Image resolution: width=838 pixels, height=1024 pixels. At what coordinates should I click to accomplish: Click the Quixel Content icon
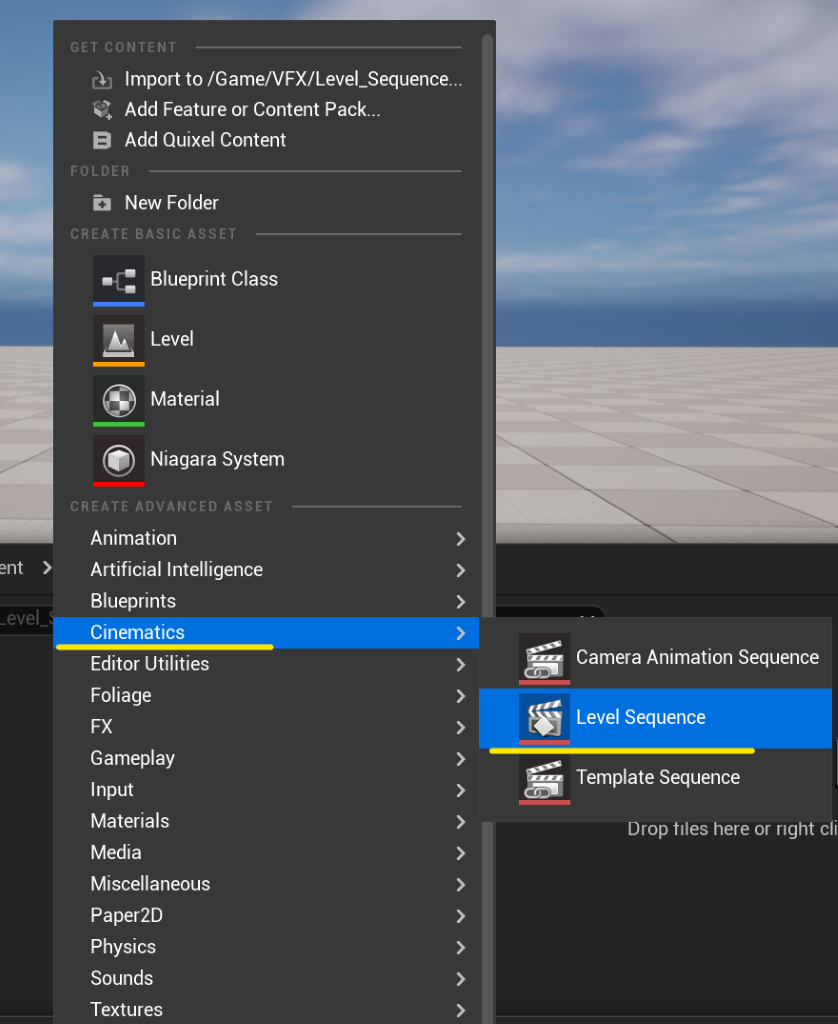click(x=102, y=140)
